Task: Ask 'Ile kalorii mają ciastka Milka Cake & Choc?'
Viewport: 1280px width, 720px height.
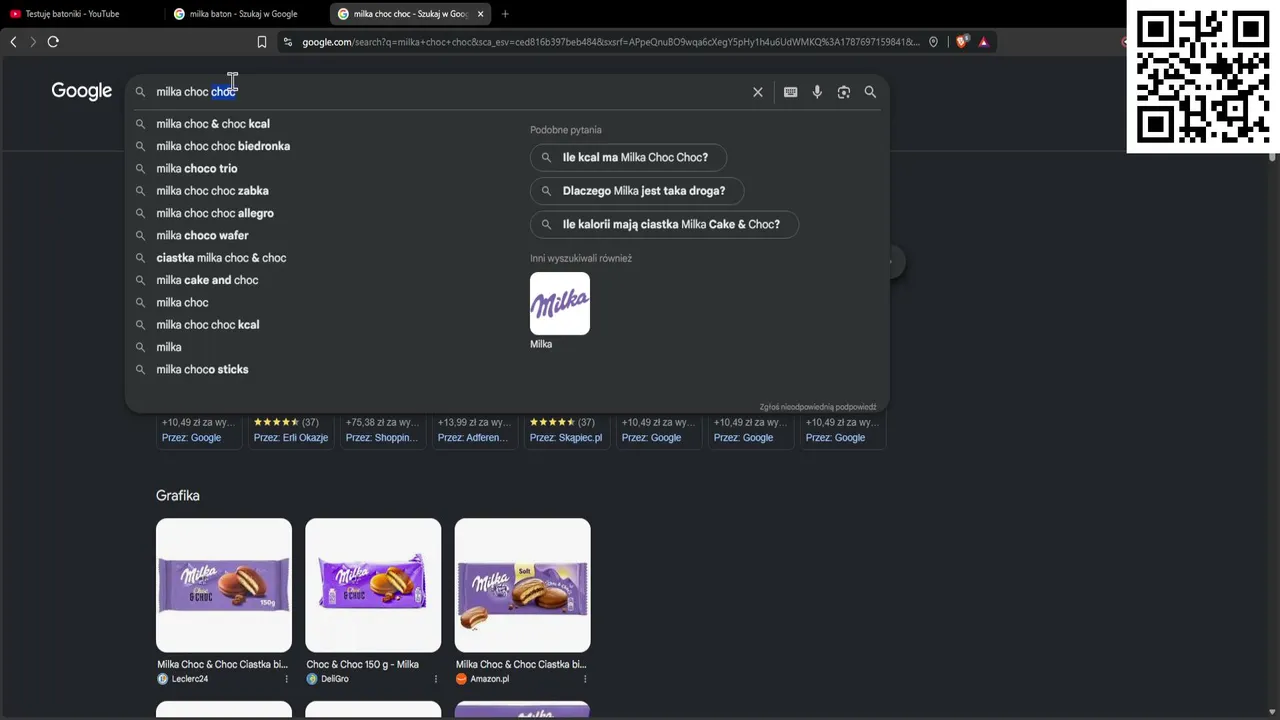Action: click(664, 225)
